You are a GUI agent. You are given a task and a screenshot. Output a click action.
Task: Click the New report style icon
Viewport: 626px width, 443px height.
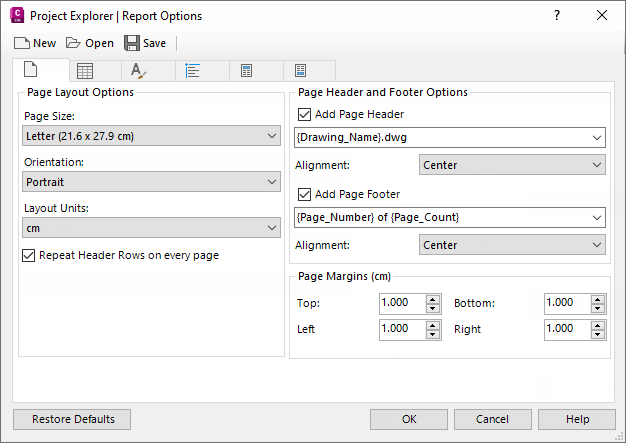(x=22, y=43)
